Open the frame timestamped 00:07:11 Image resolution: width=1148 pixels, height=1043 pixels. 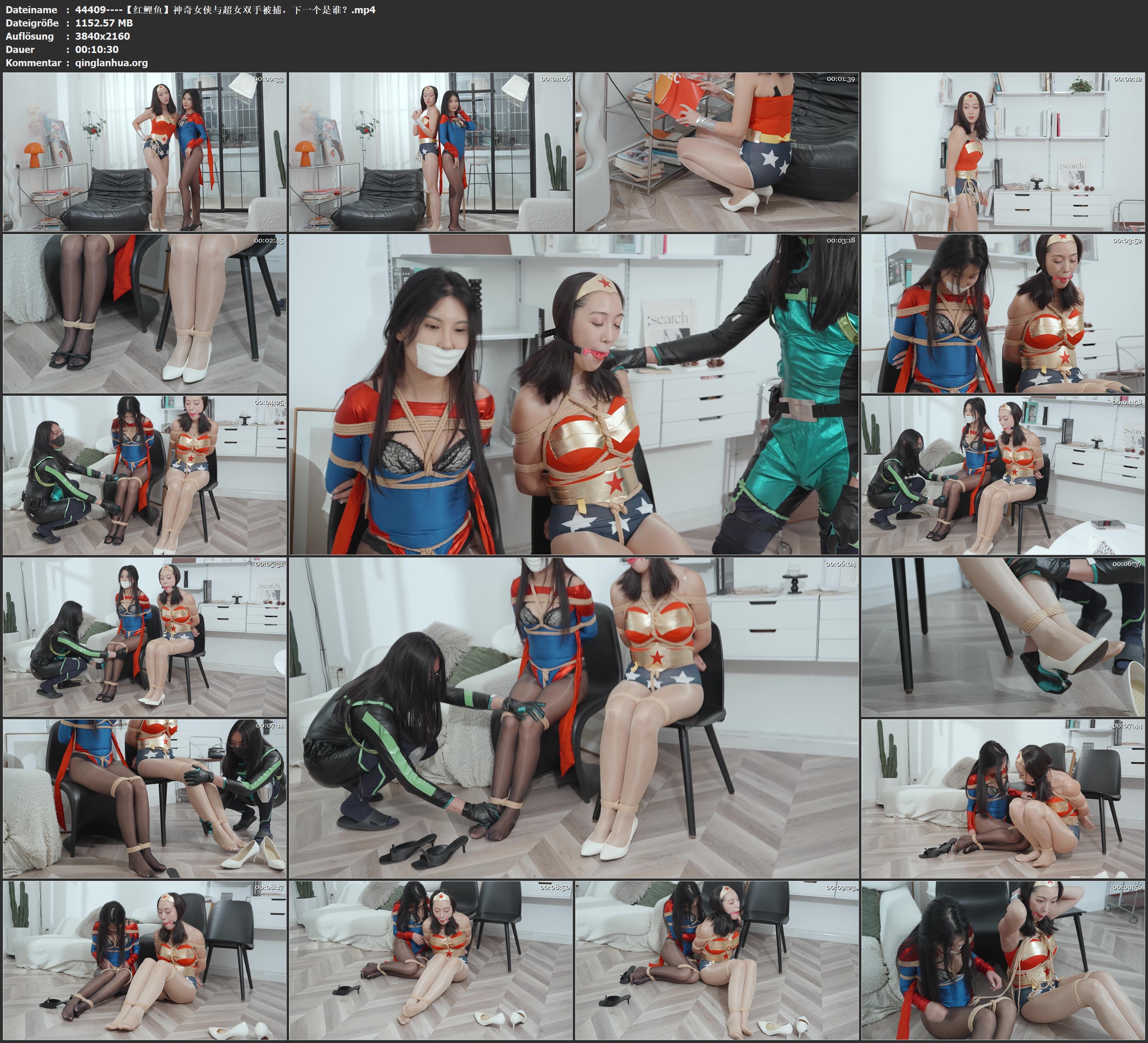(x=145, y=798)
